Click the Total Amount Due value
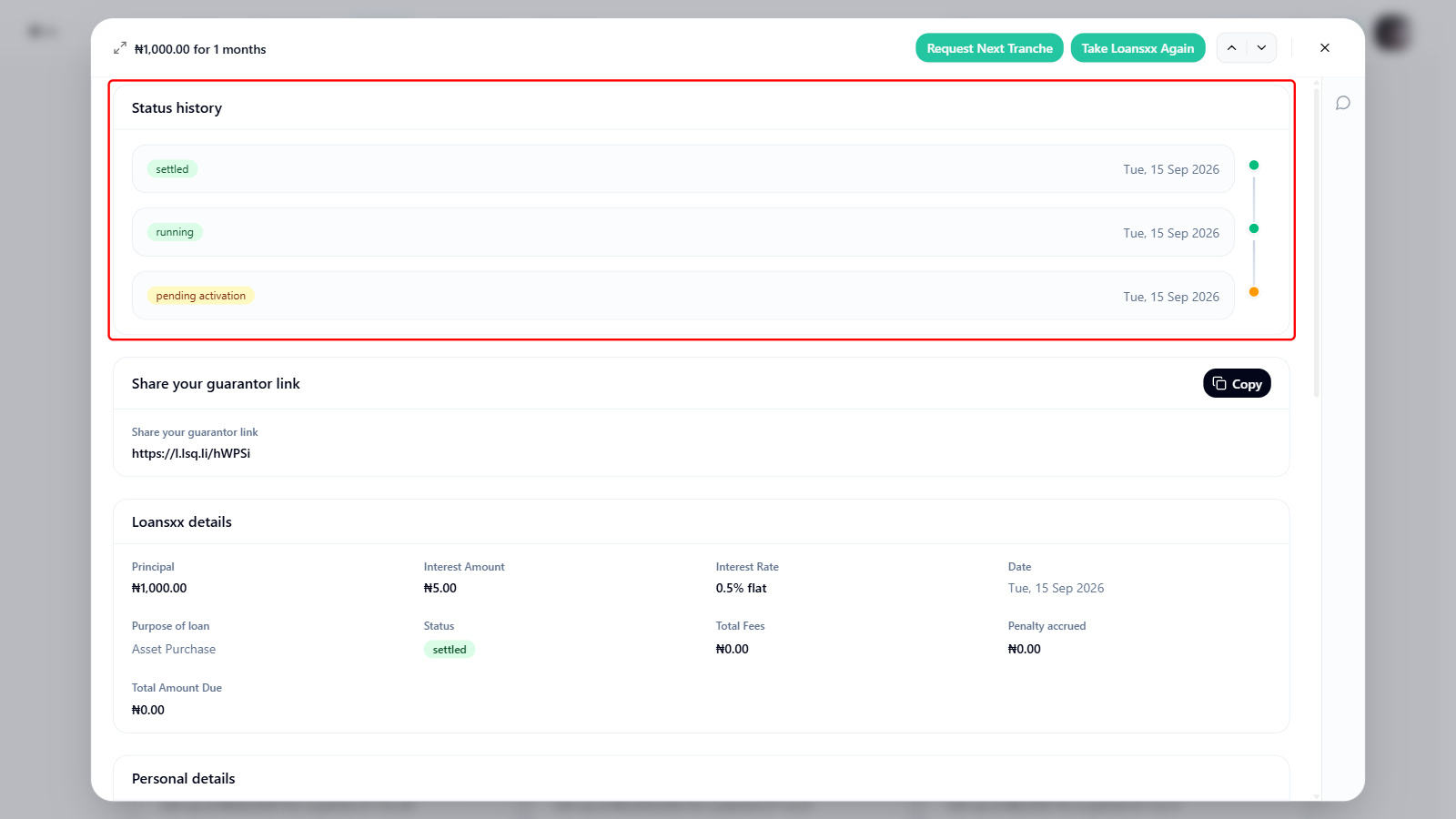This screenshot has width=1456, height=819. (x=148, y=710)
